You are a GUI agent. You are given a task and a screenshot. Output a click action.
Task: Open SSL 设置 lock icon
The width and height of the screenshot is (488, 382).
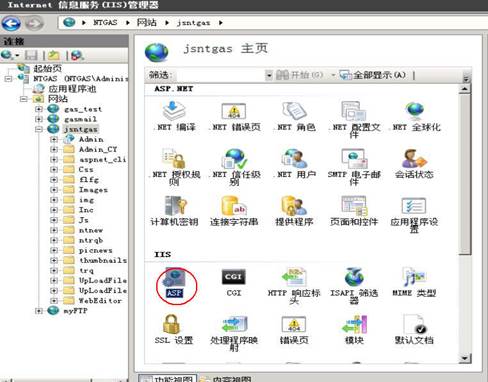click(x=171, y=324)
